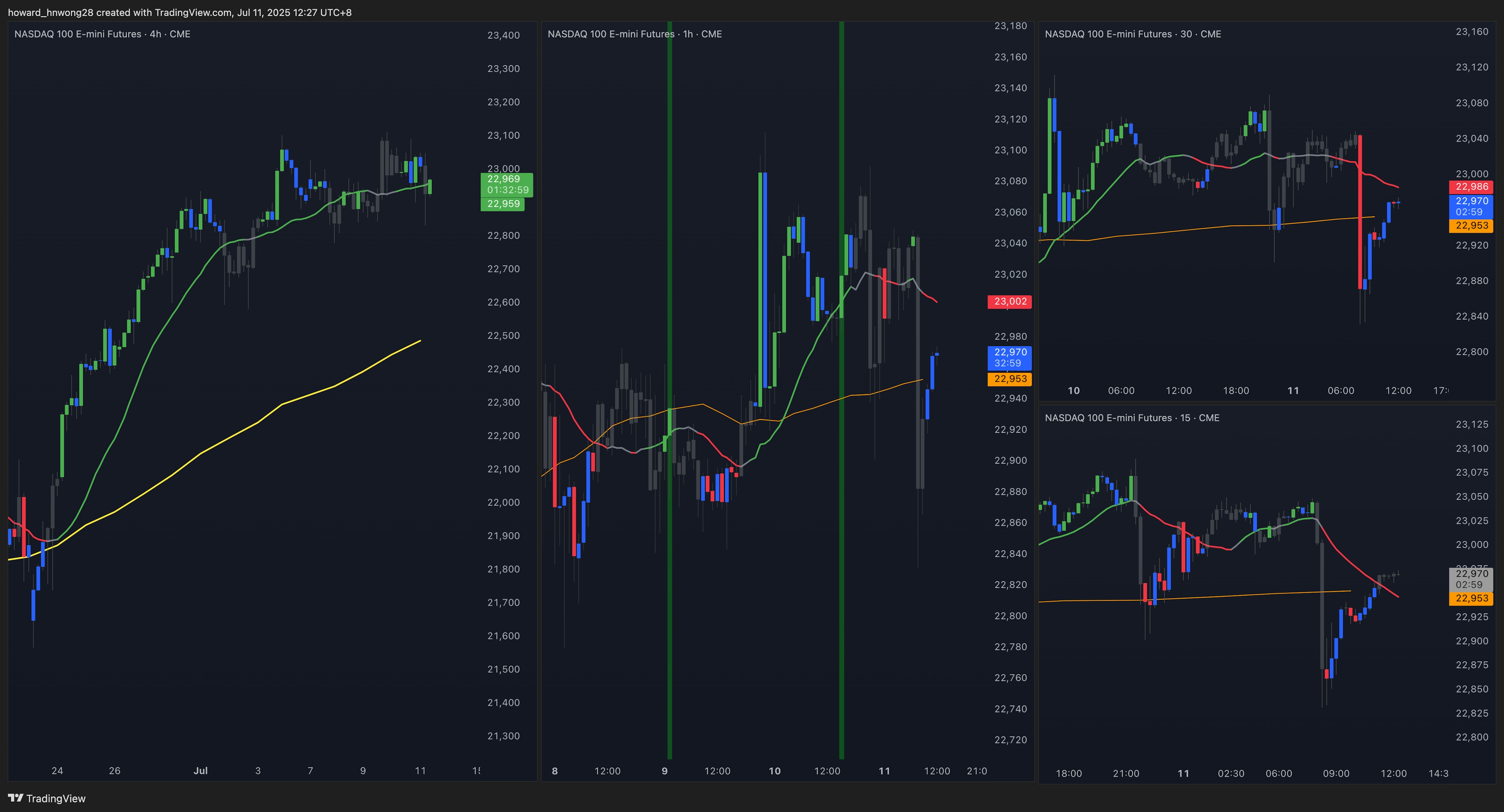Select the 1h chart title label
The height and width of the screenshot is (812, 1504).
[634, 34]
